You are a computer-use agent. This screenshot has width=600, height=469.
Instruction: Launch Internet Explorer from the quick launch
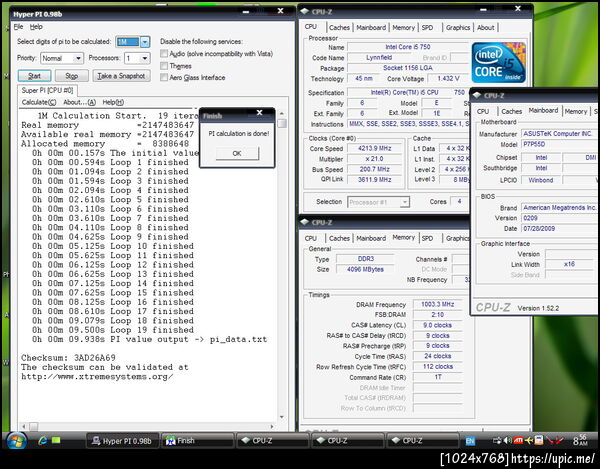[x=42, y=441]
